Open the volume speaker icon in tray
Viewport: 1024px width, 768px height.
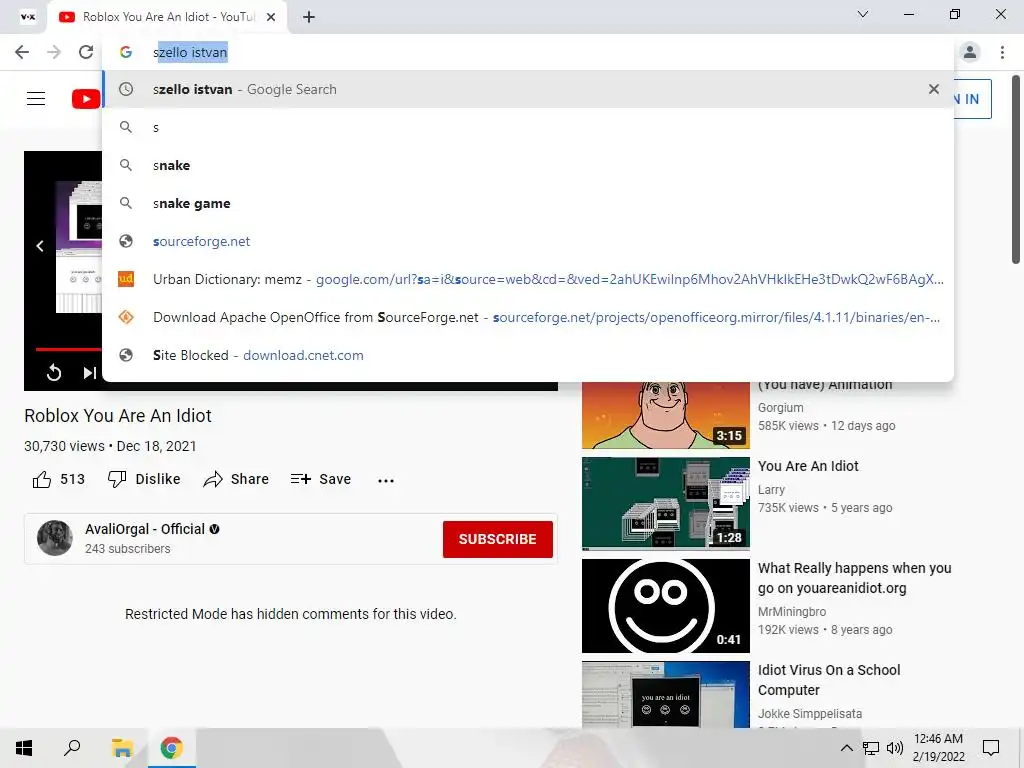click(x=895, y=748)
